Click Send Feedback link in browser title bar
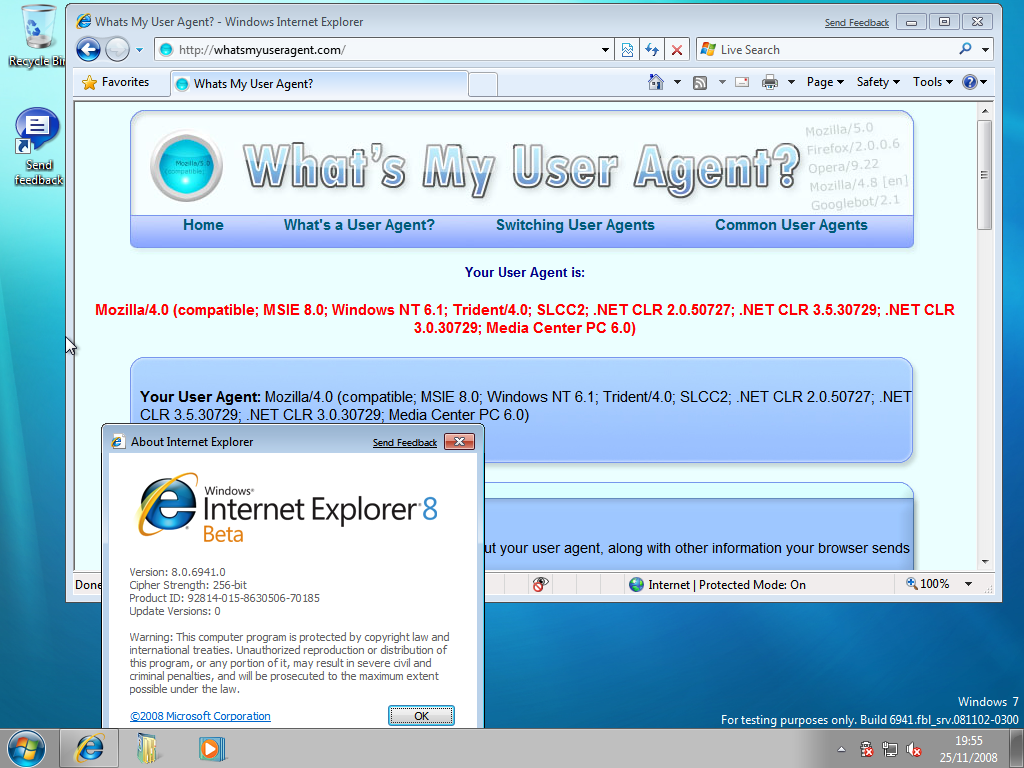Viewport: 1024px width, 768px height. point(856,22)
